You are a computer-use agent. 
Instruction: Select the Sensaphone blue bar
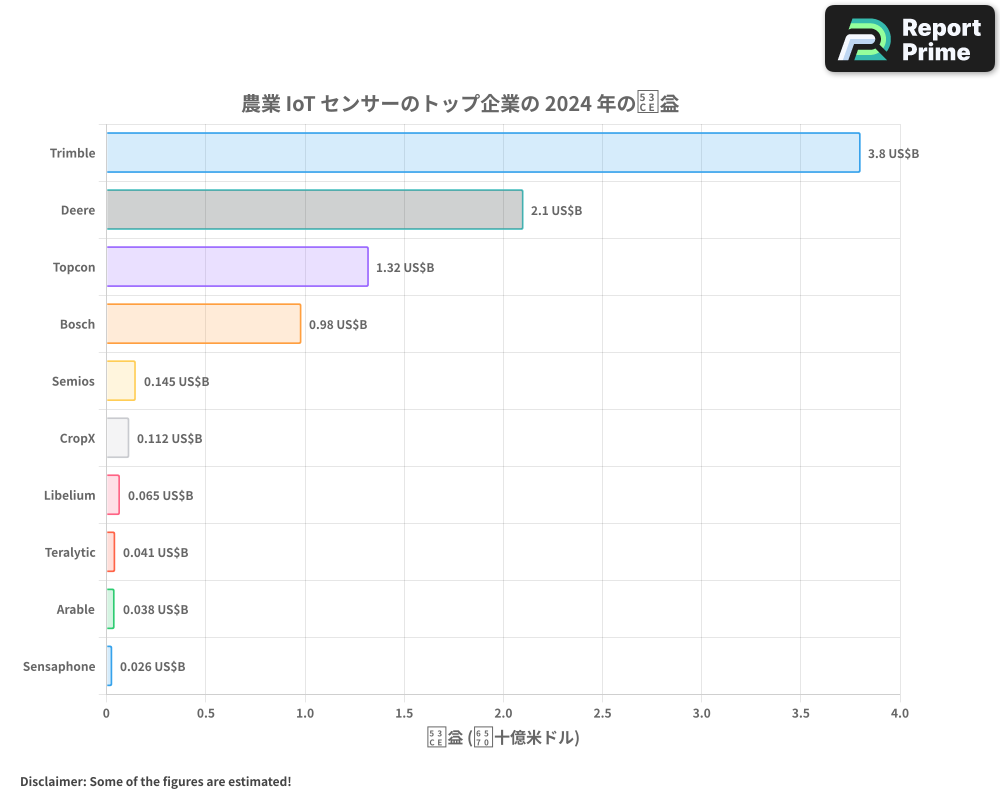point(108,666)
